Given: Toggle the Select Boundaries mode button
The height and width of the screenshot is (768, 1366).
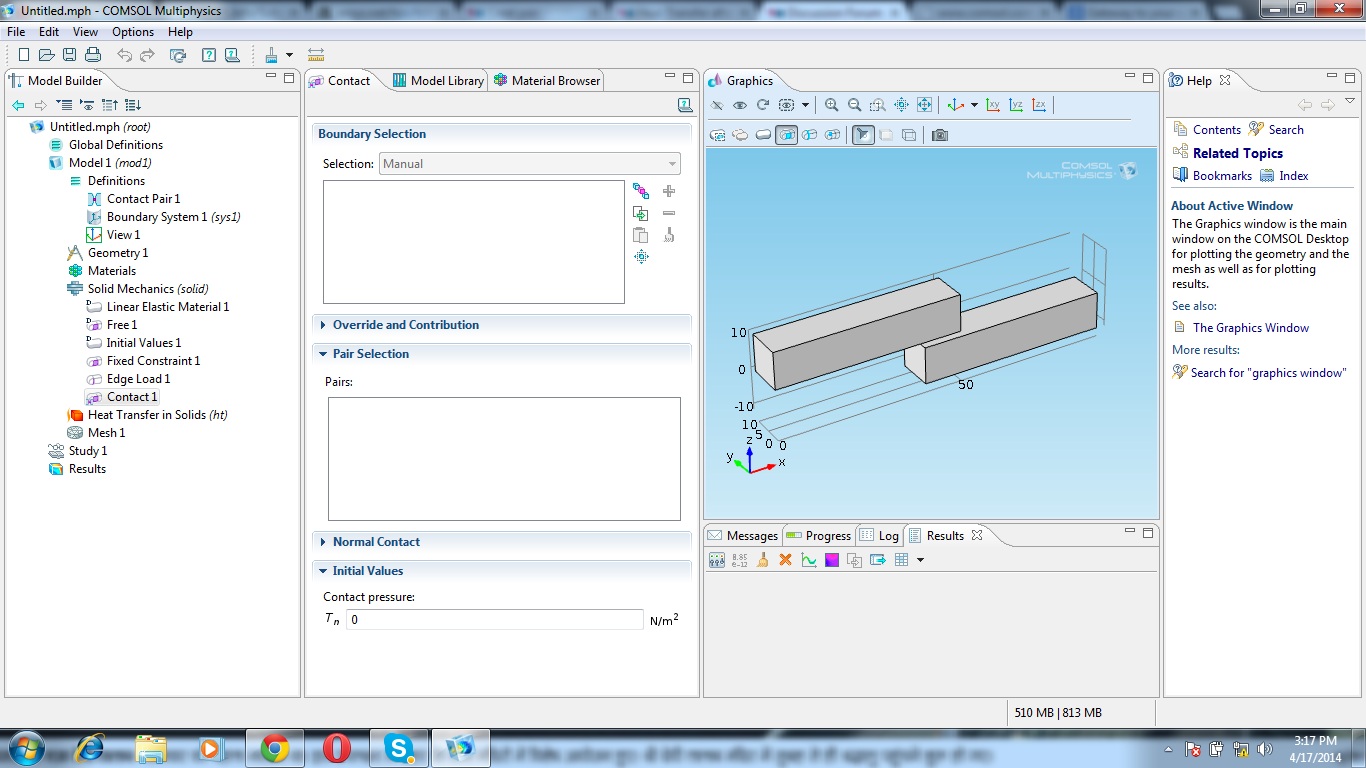Looking at the screenshot, I should [786, 135].
